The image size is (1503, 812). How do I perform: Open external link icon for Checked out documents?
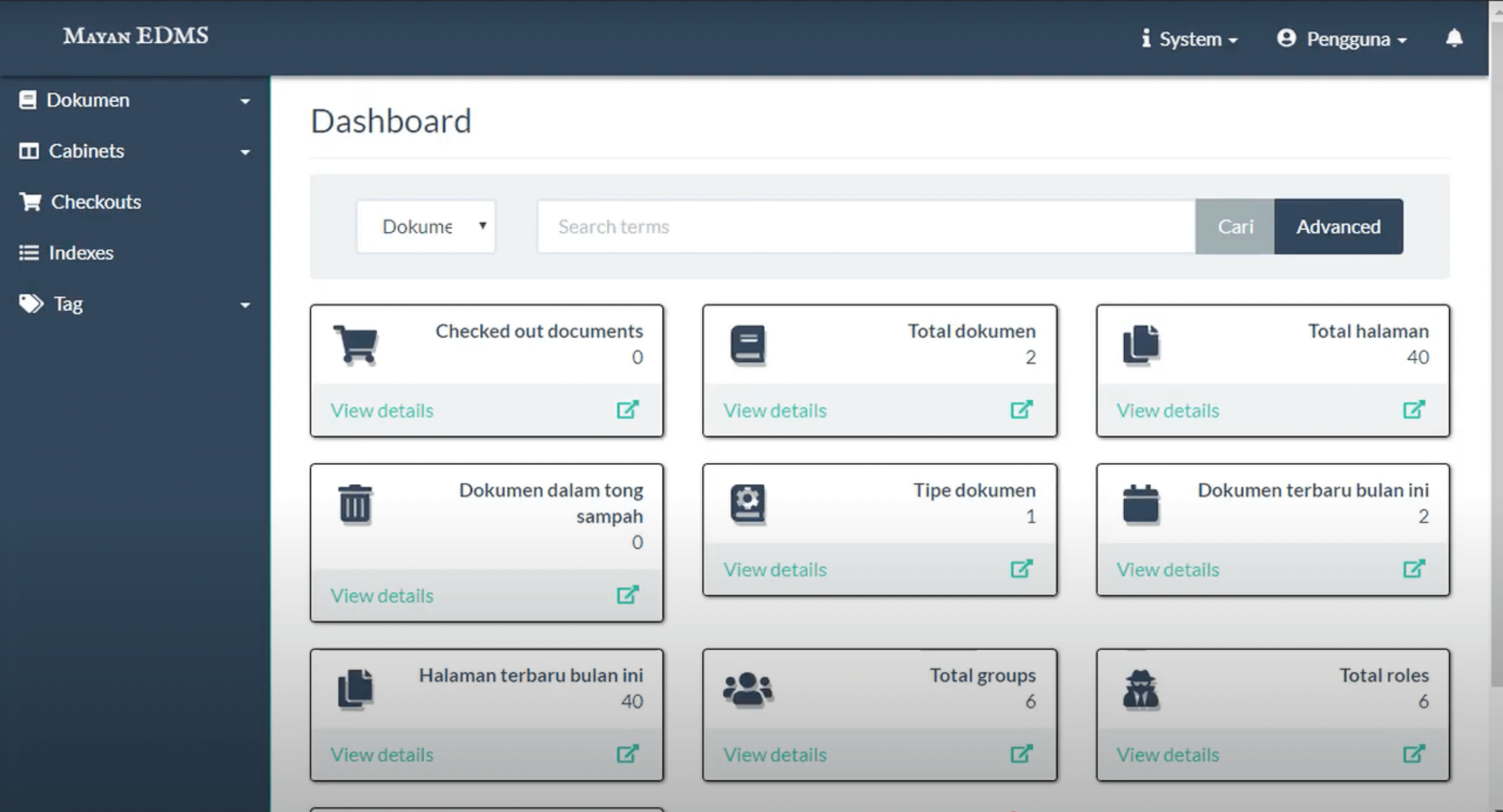click(628, 409)
